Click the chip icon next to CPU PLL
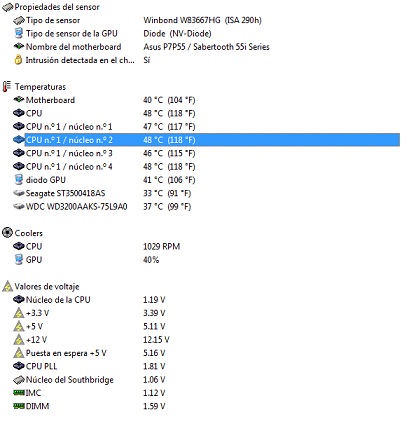Screen dimensions: 411x445 tap(19, 366)
